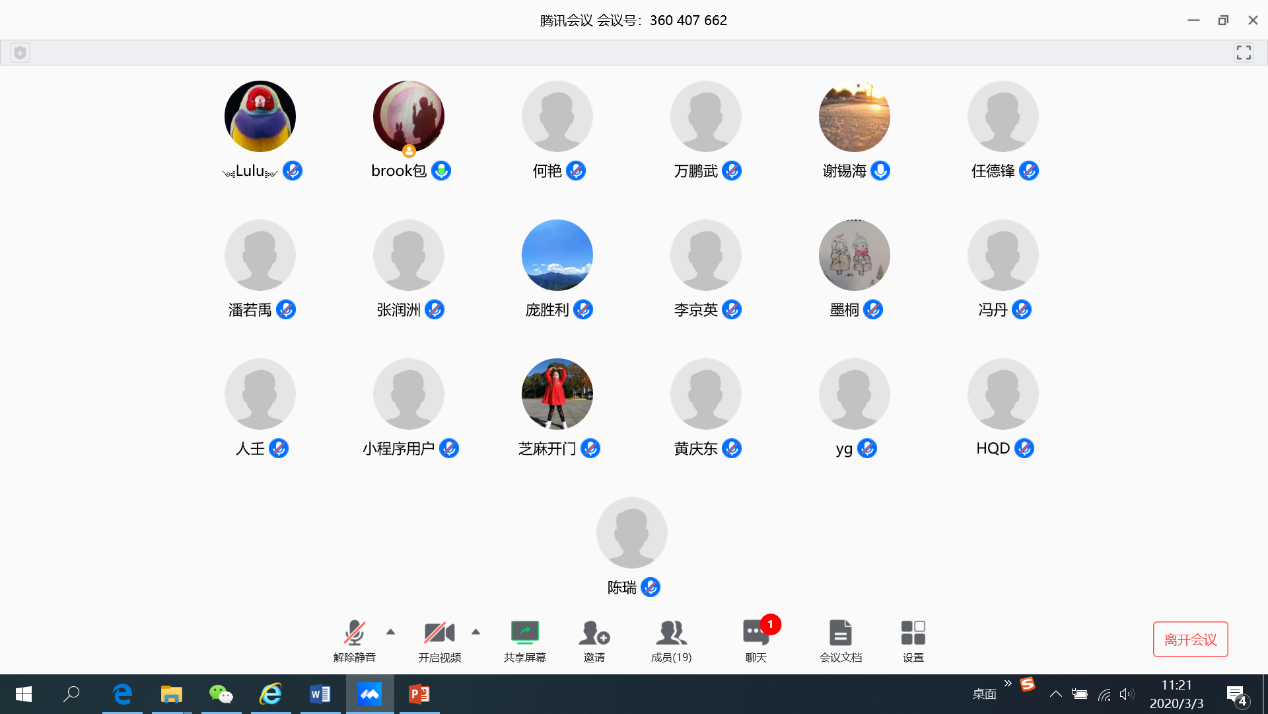Click the participant name brook包

pos(399,171)
